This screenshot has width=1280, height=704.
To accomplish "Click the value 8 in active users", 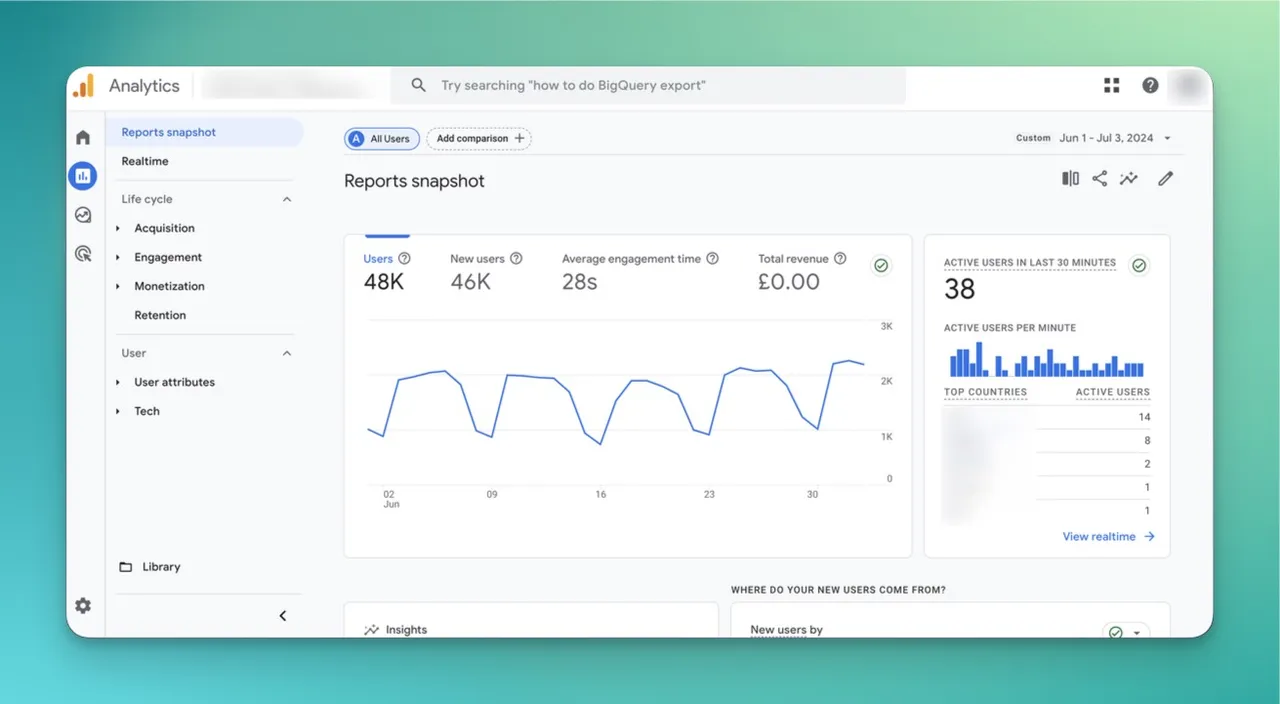I will (x=1147, y=440).
